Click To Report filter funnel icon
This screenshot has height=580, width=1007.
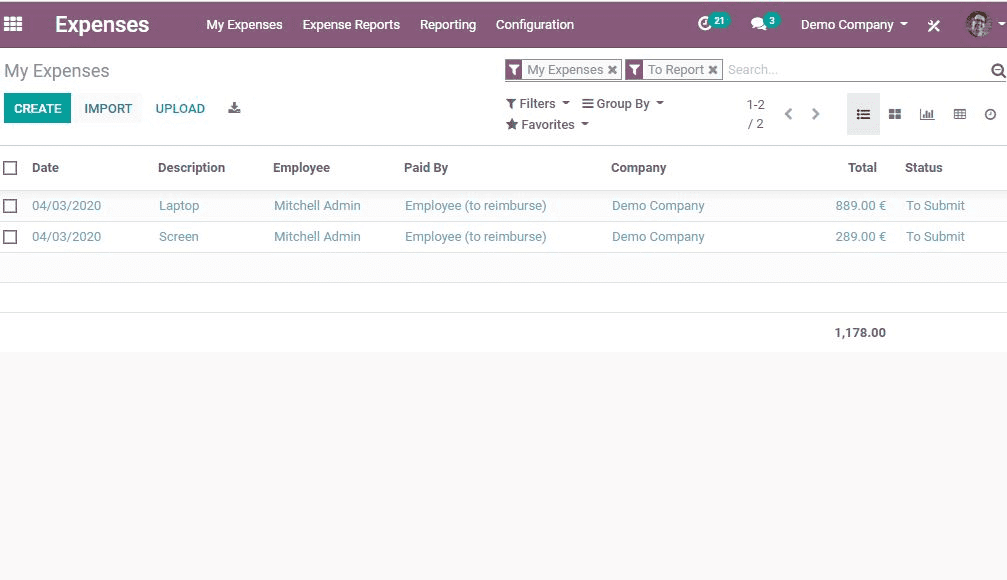tap(634, 69)
